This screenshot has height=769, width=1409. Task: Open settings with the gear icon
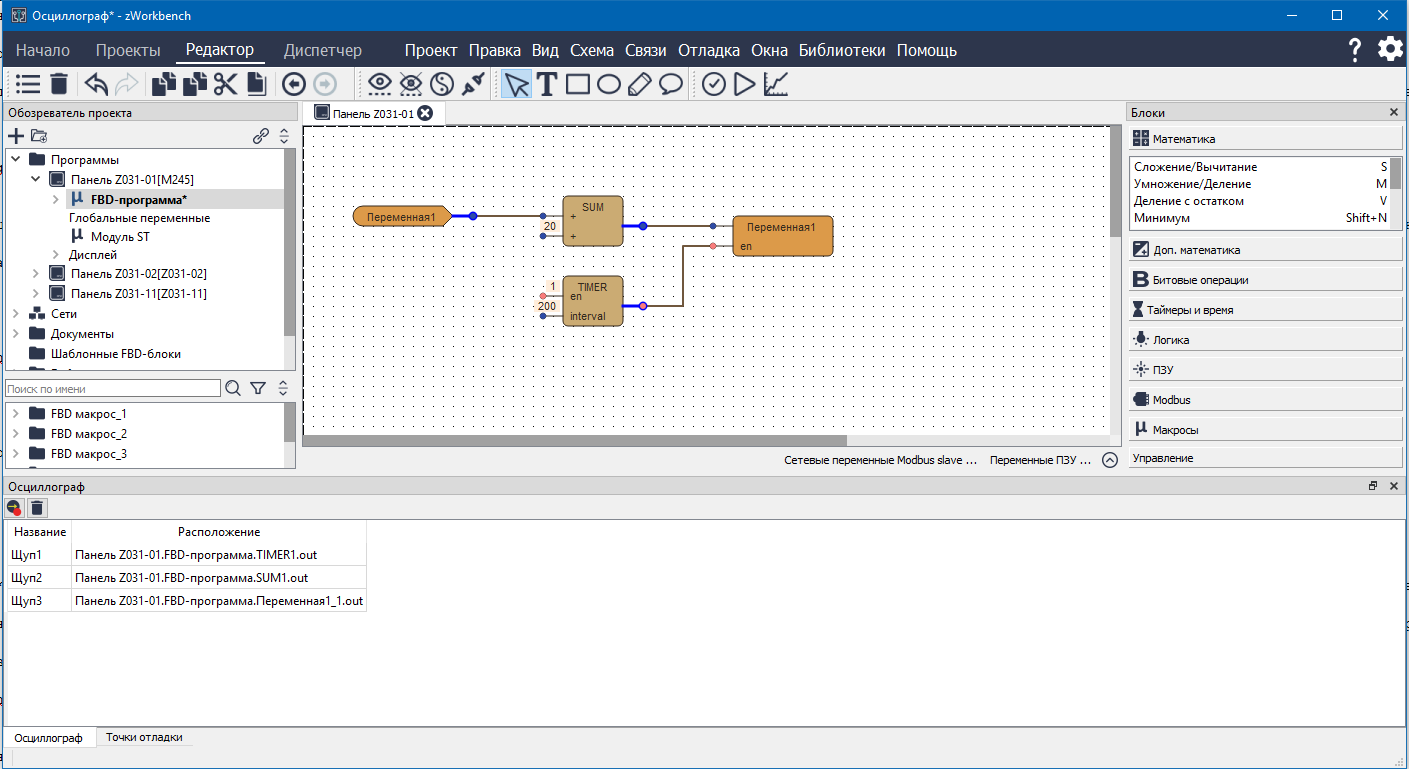pyautogui.click(x=1390, y=50)
